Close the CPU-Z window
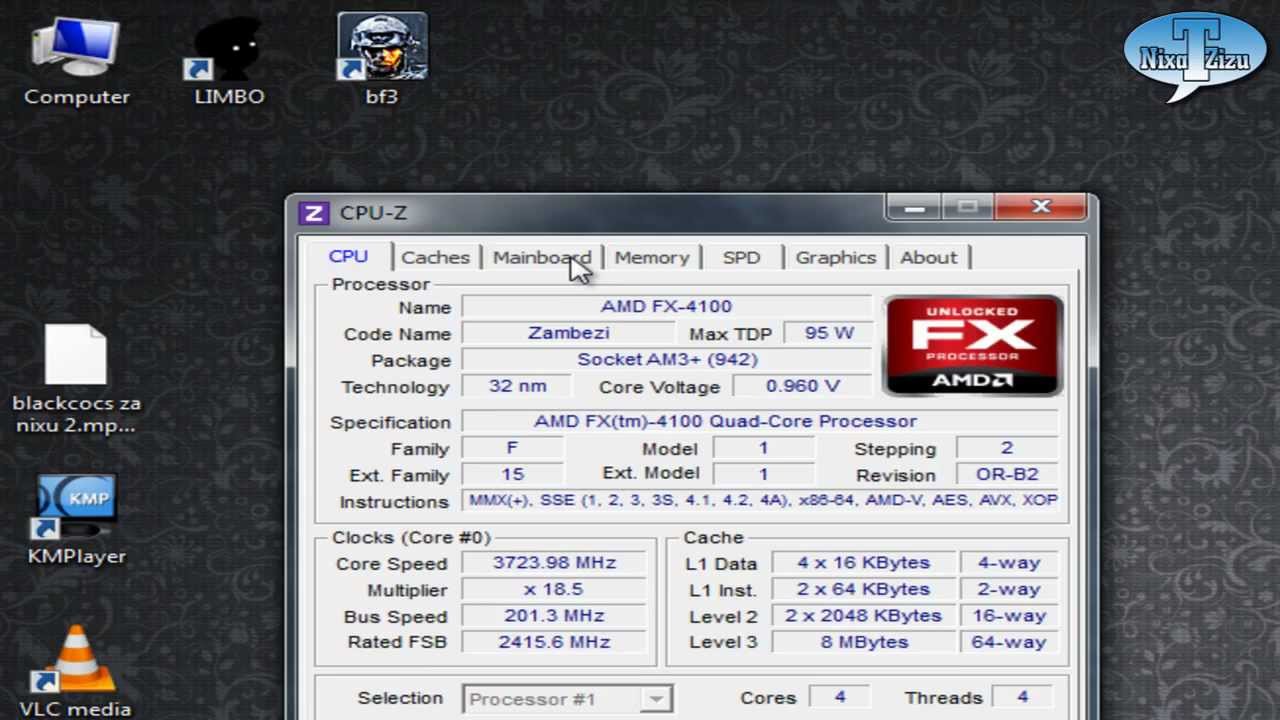Screen dimensions: 1280x720 [1041, 208]
